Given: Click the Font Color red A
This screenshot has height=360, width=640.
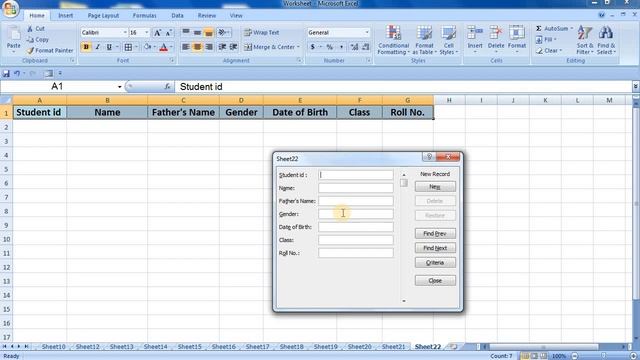Looking at the screenshot, I should click(164, 47).
